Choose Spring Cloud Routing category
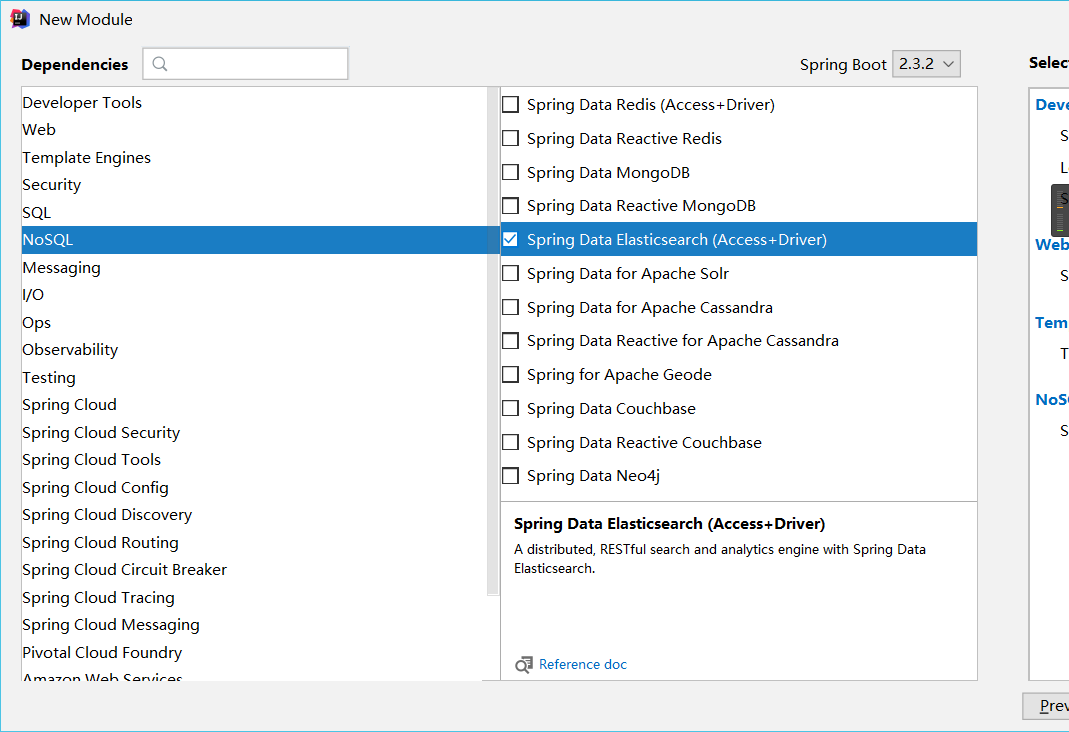This screenshot has height=732, width=1069. (x=254, y=543)
